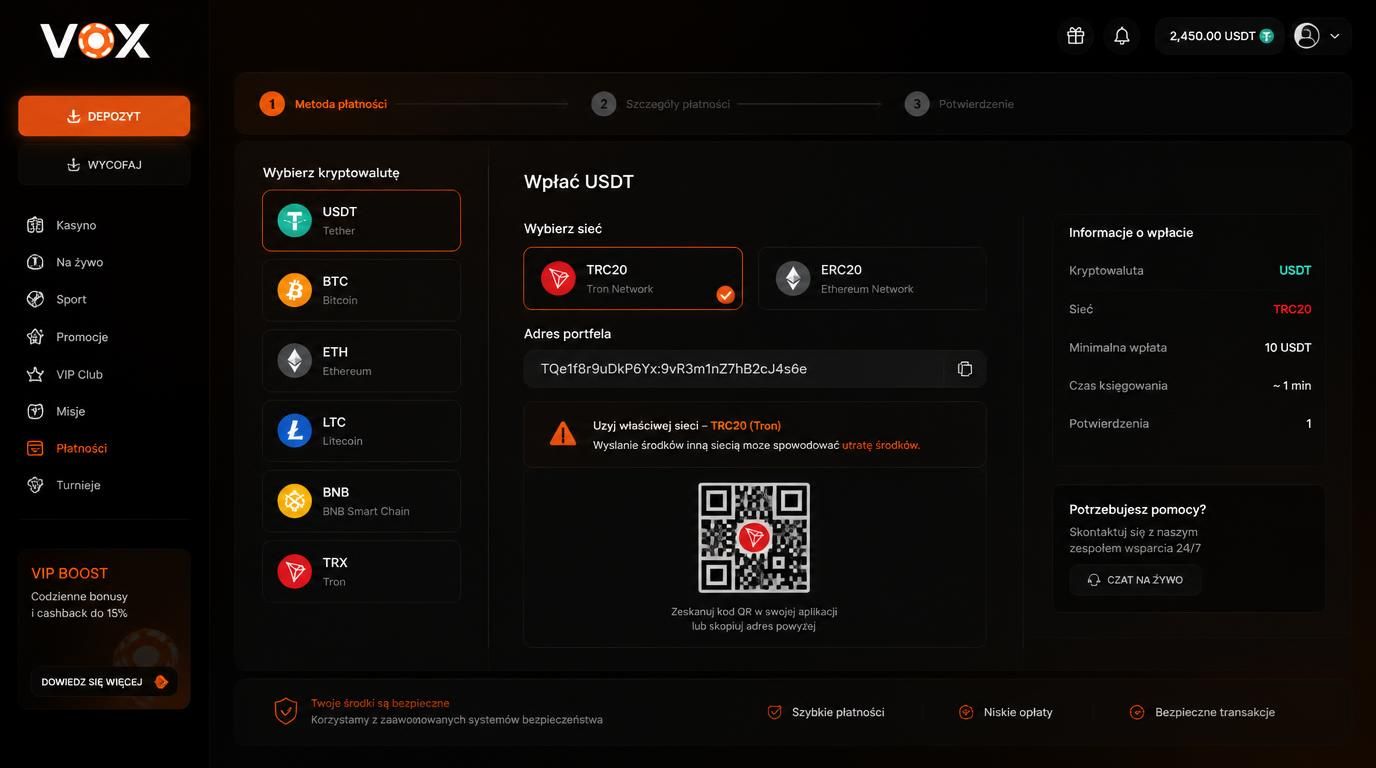Click the security shield icon

286,711
